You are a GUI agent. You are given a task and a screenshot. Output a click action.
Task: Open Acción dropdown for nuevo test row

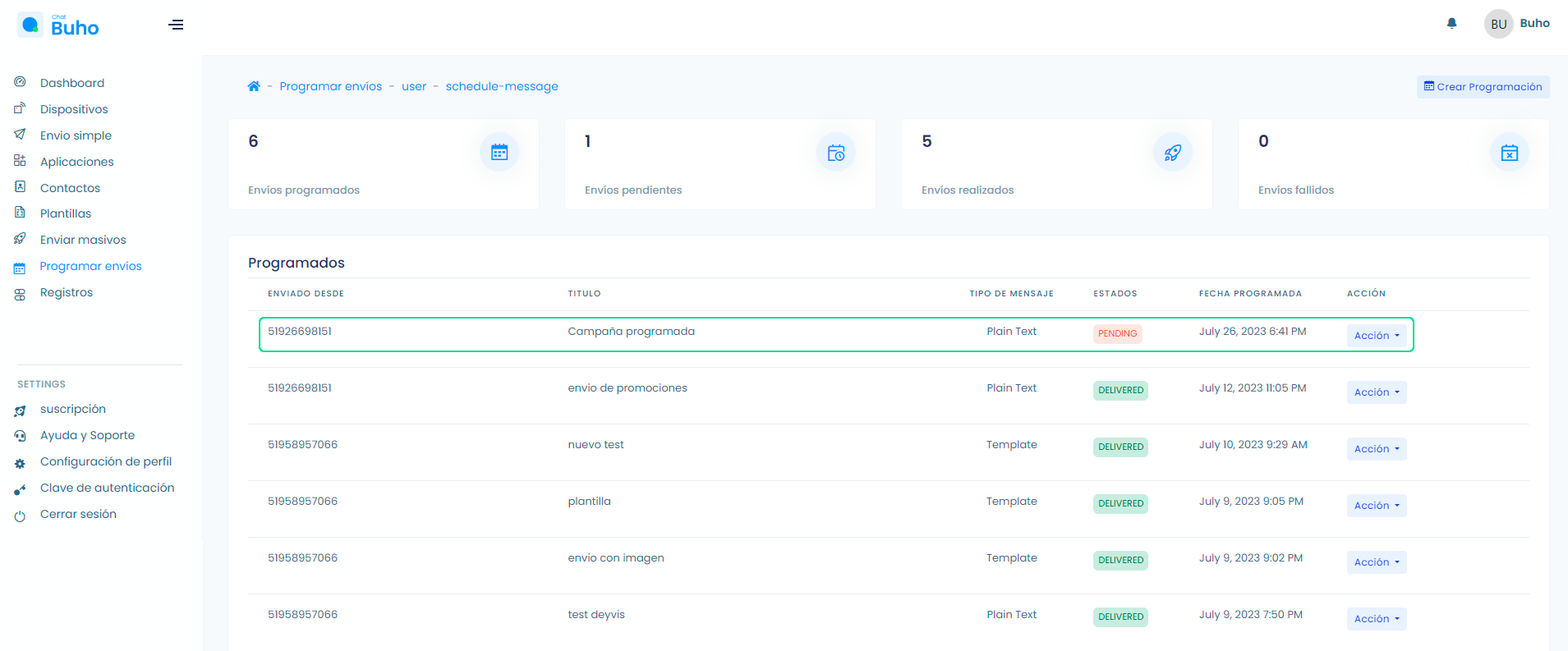[1376, 449]
